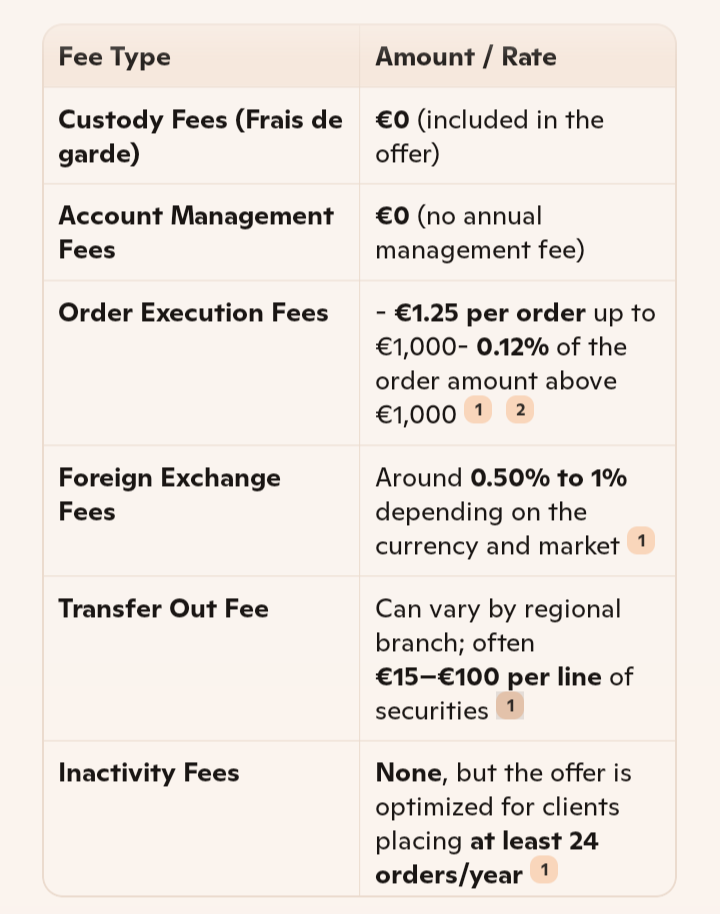
Task: Click the "Fee Type" column header
Action: click(114, 57)
